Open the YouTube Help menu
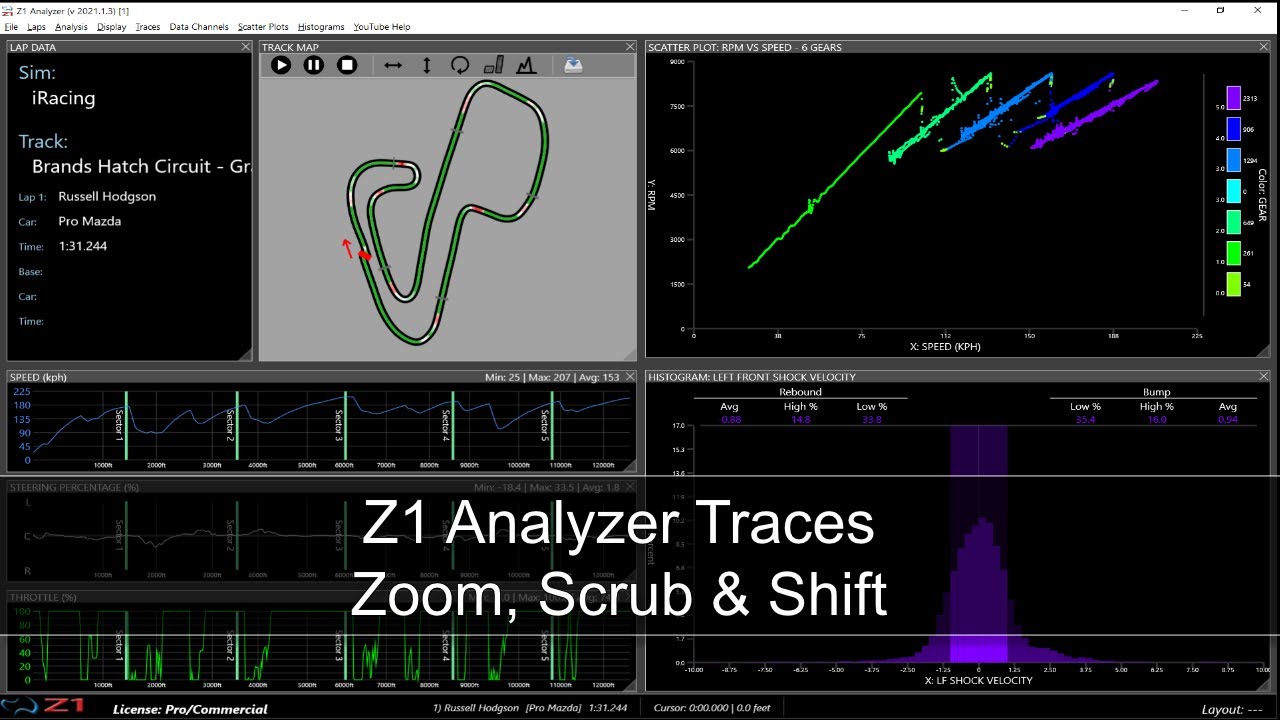The image size is (1280, 720). click(382, 27)
